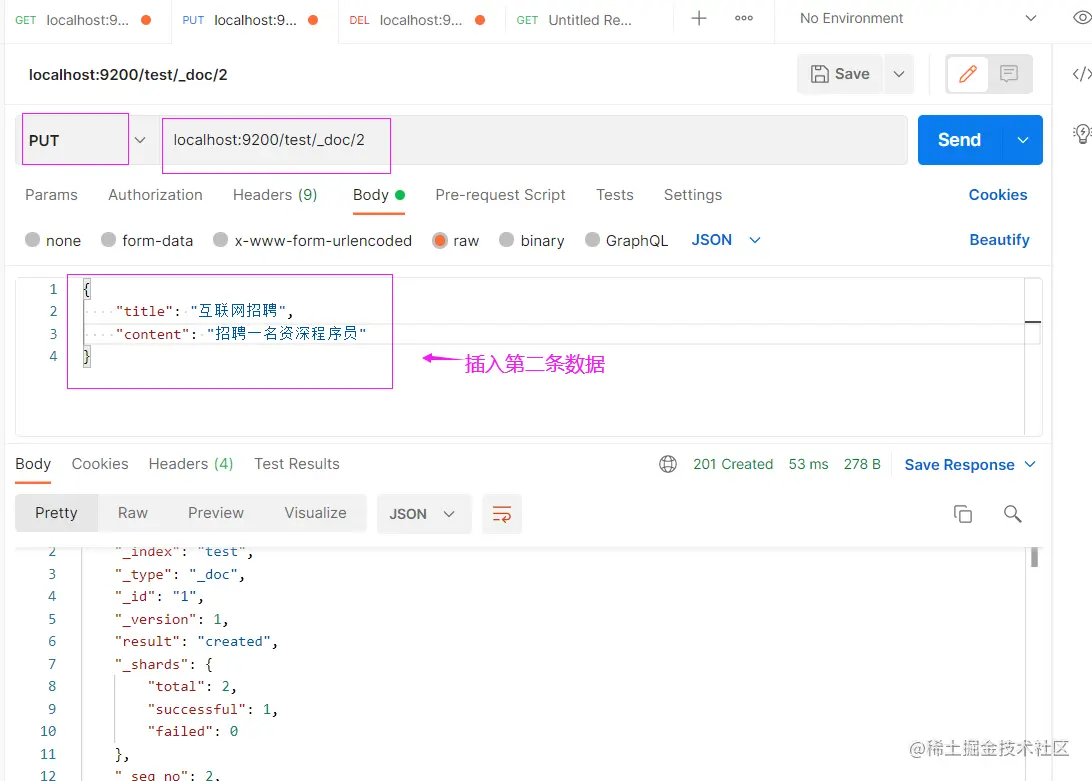Click the floppy disk Save icon

point(820,74)
